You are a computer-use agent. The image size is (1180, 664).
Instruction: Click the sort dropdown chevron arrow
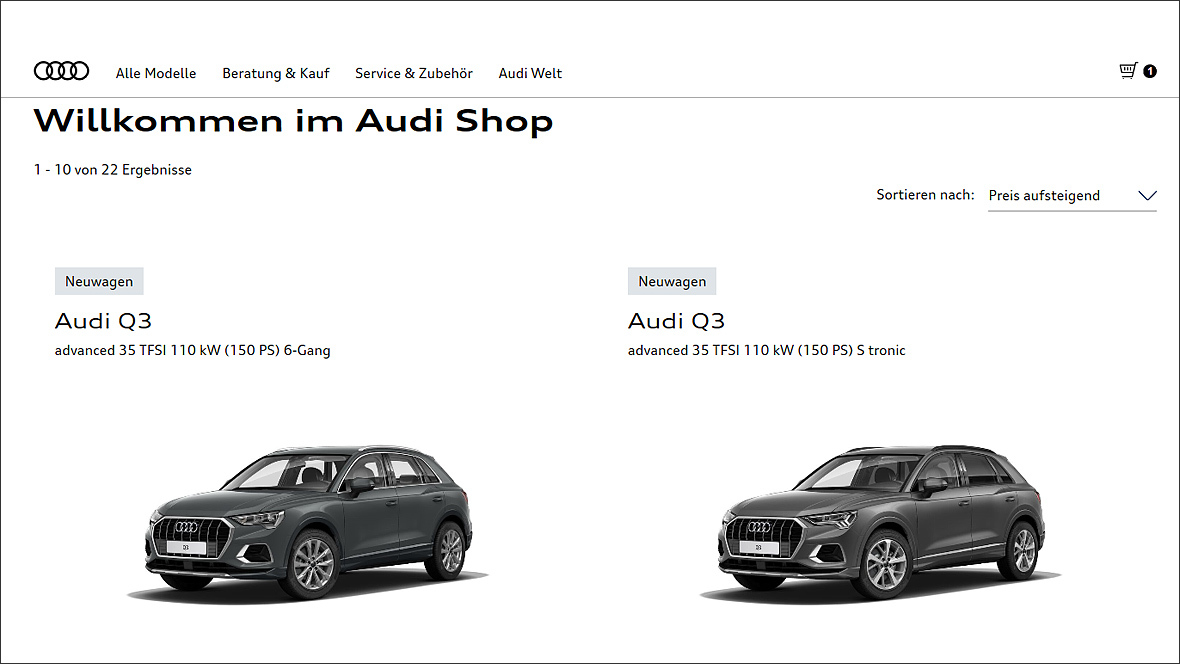(1147, 196)
